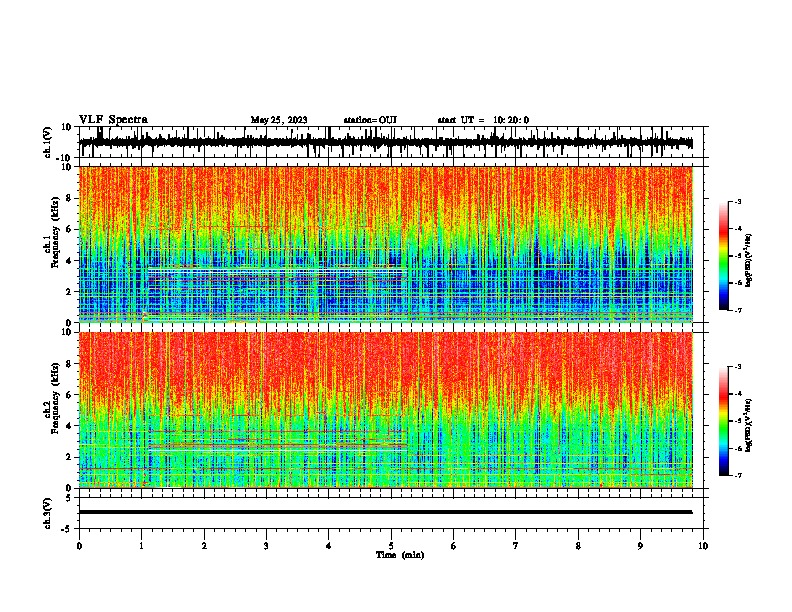Screen dimensions: 792x612
Task: Click the ch.1(V) waveform axis label
Action: (48, 142)
